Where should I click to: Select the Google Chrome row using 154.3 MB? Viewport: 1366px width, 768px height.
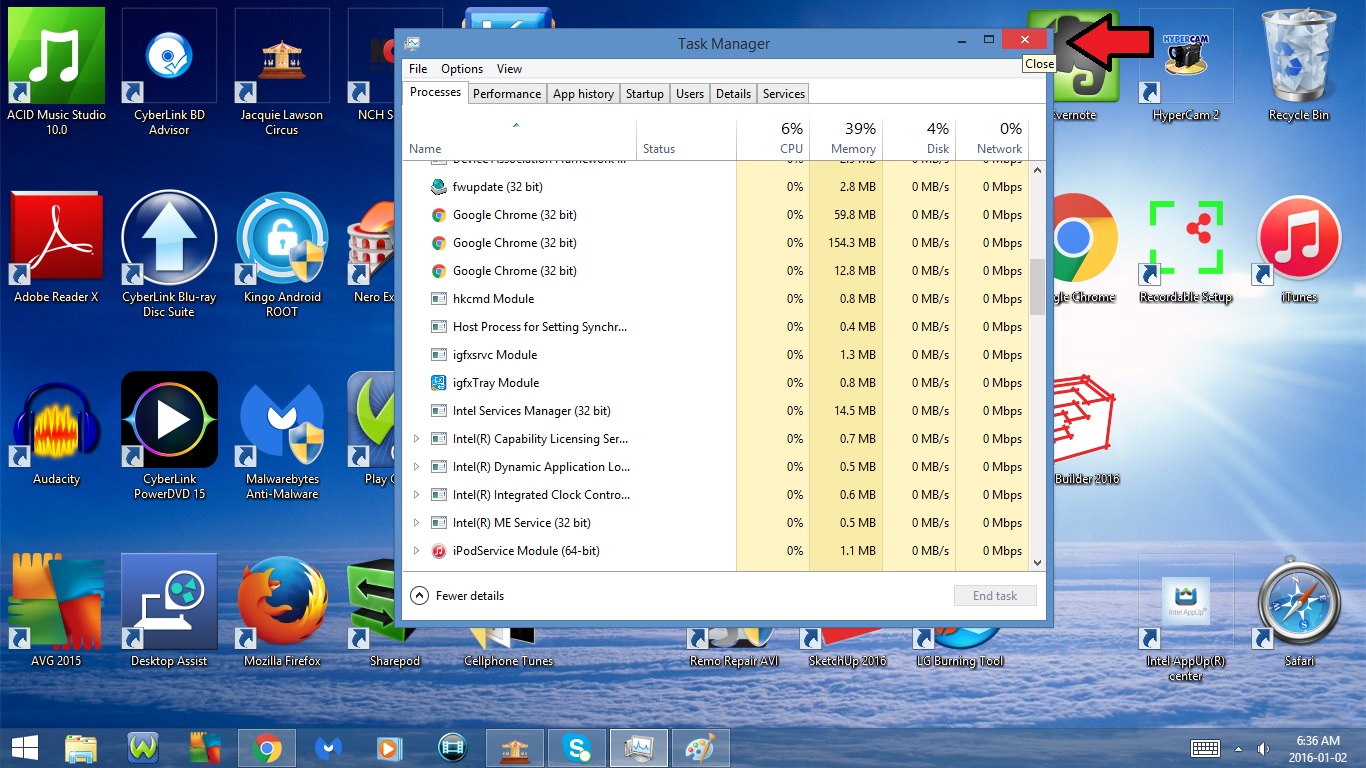coord(716,243)
